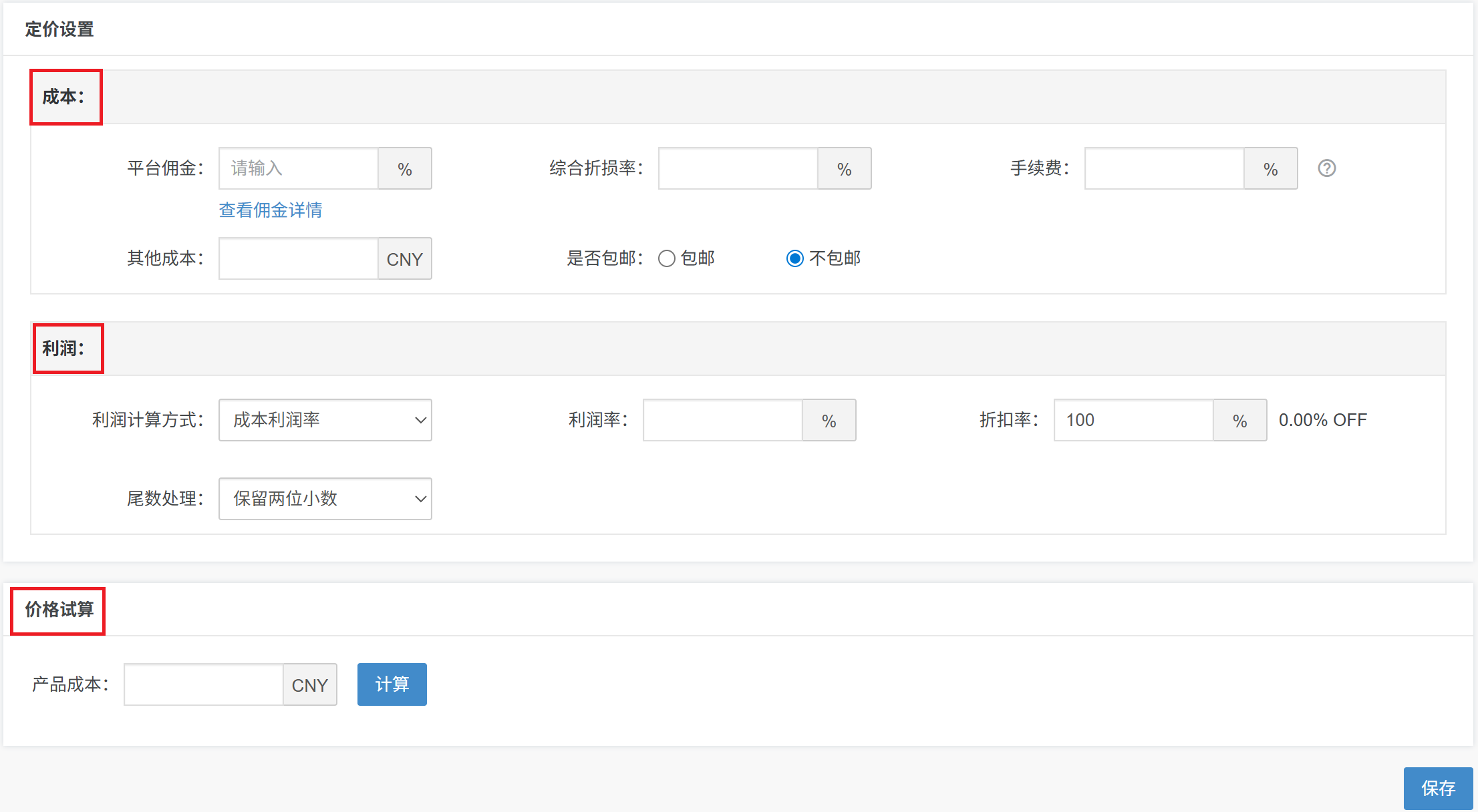
Task: Click the 利润 section header
Action: [64, 349]
